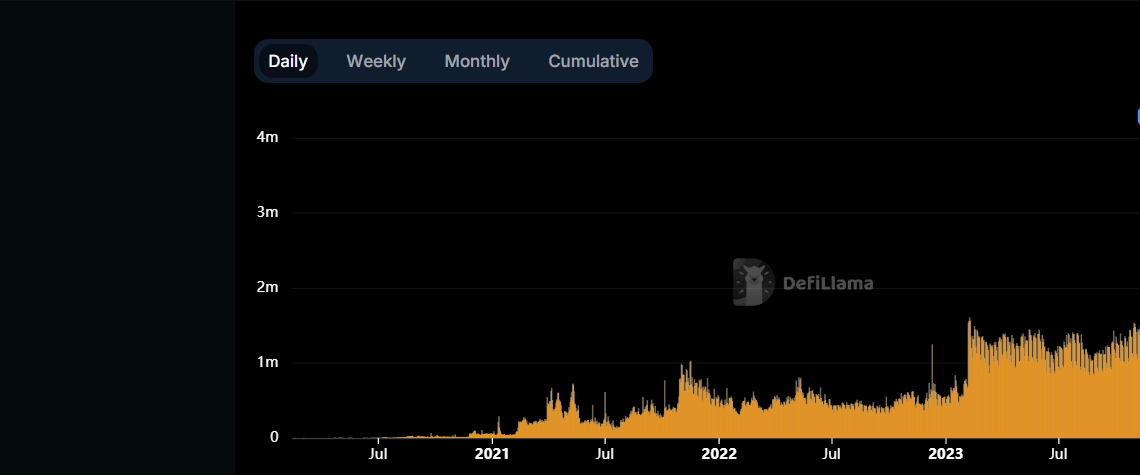Click the partially visible blue legend marker

click(x=1137, y=116)
